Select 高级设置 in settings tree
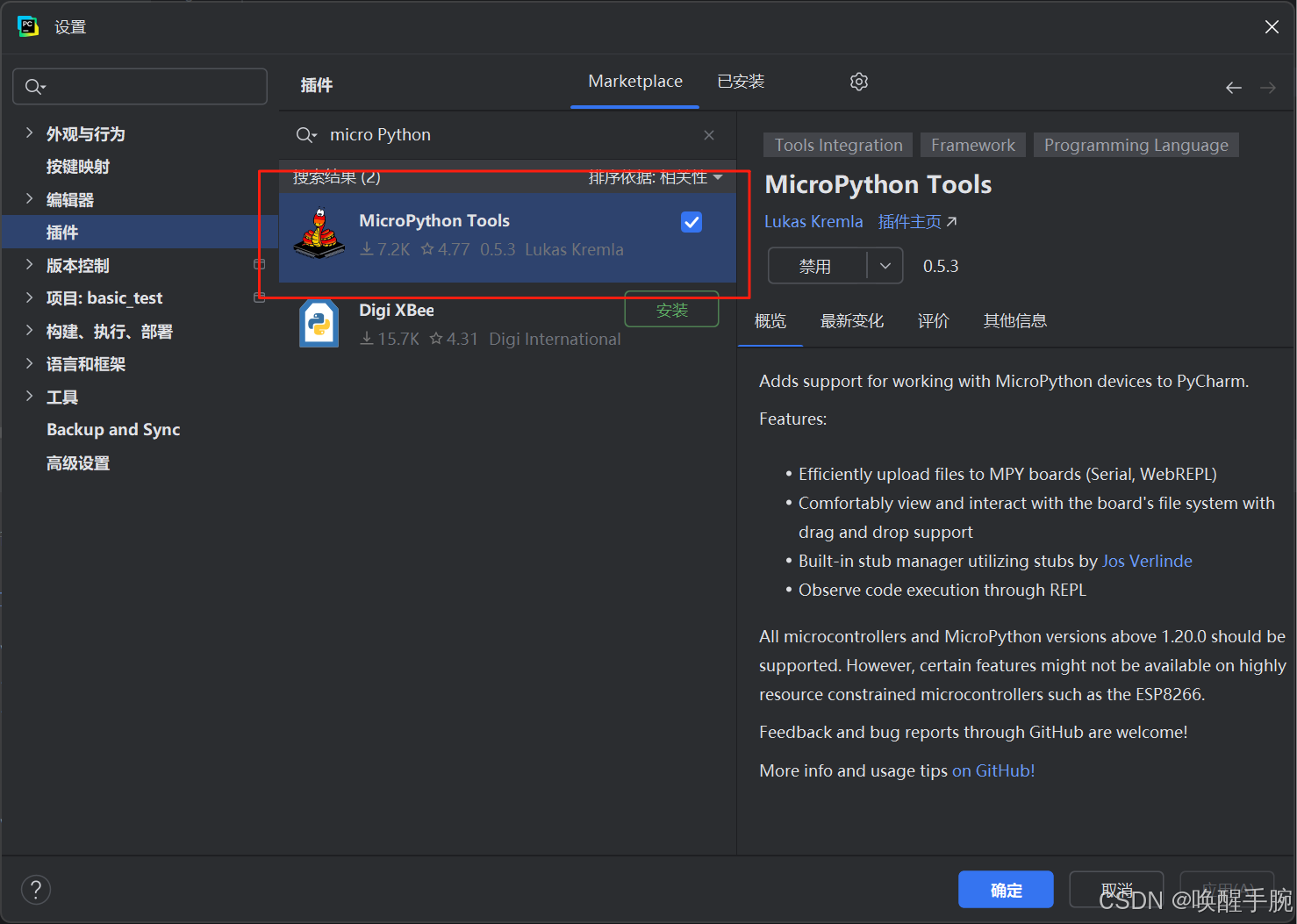This screenshot has width=1297, height=924. tap(78, 462)
